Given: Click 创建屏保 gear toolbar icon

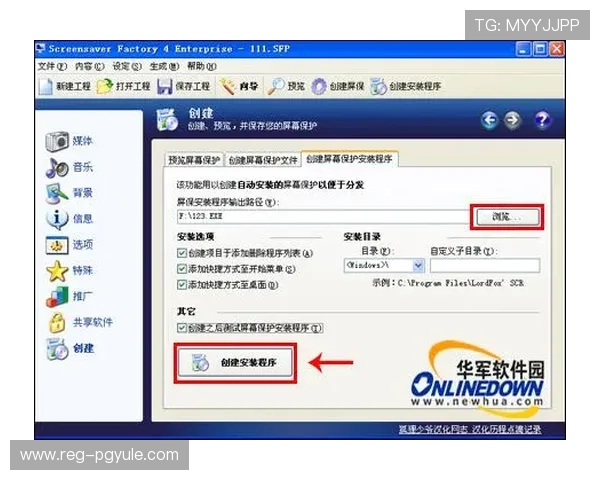Looking at the screenshot, I should tap(319, 87).
